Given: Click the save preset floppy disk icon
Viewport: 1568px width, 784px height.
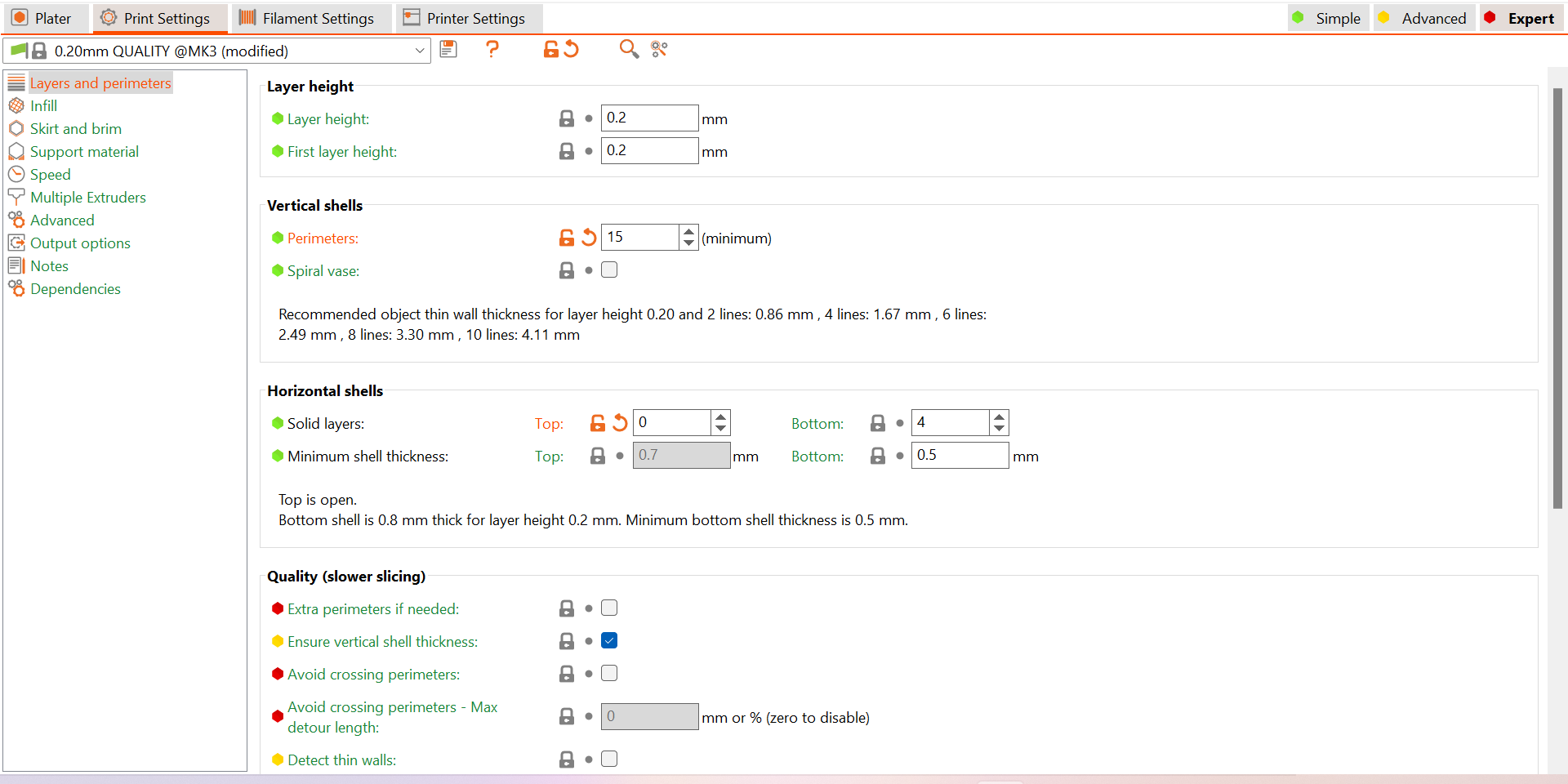Looking at the screenshot, I should (x=448, y=50).
